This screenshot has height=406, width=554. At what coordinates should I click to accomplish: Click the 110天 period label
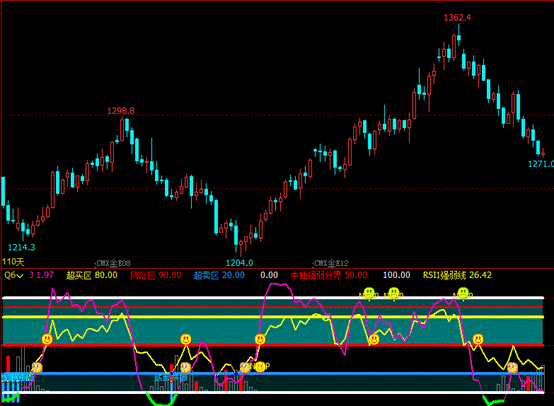point(13,262)
